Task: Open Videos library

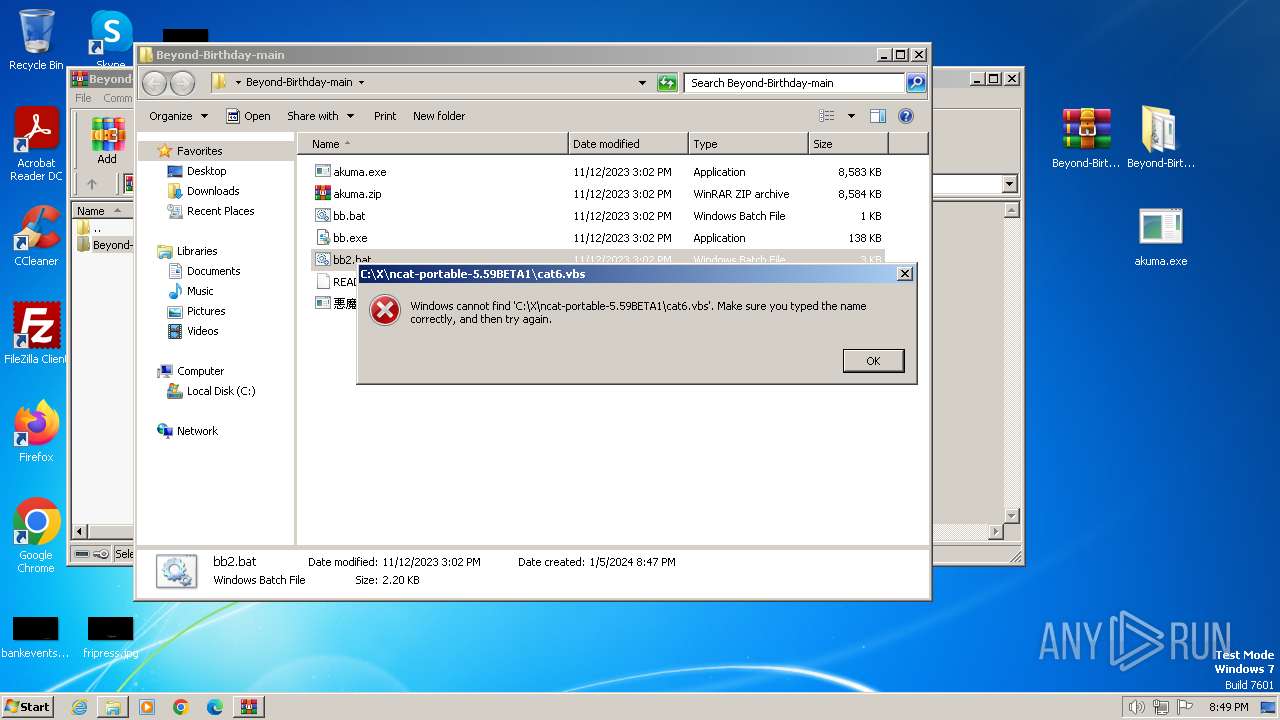Action: pos(202,331)
